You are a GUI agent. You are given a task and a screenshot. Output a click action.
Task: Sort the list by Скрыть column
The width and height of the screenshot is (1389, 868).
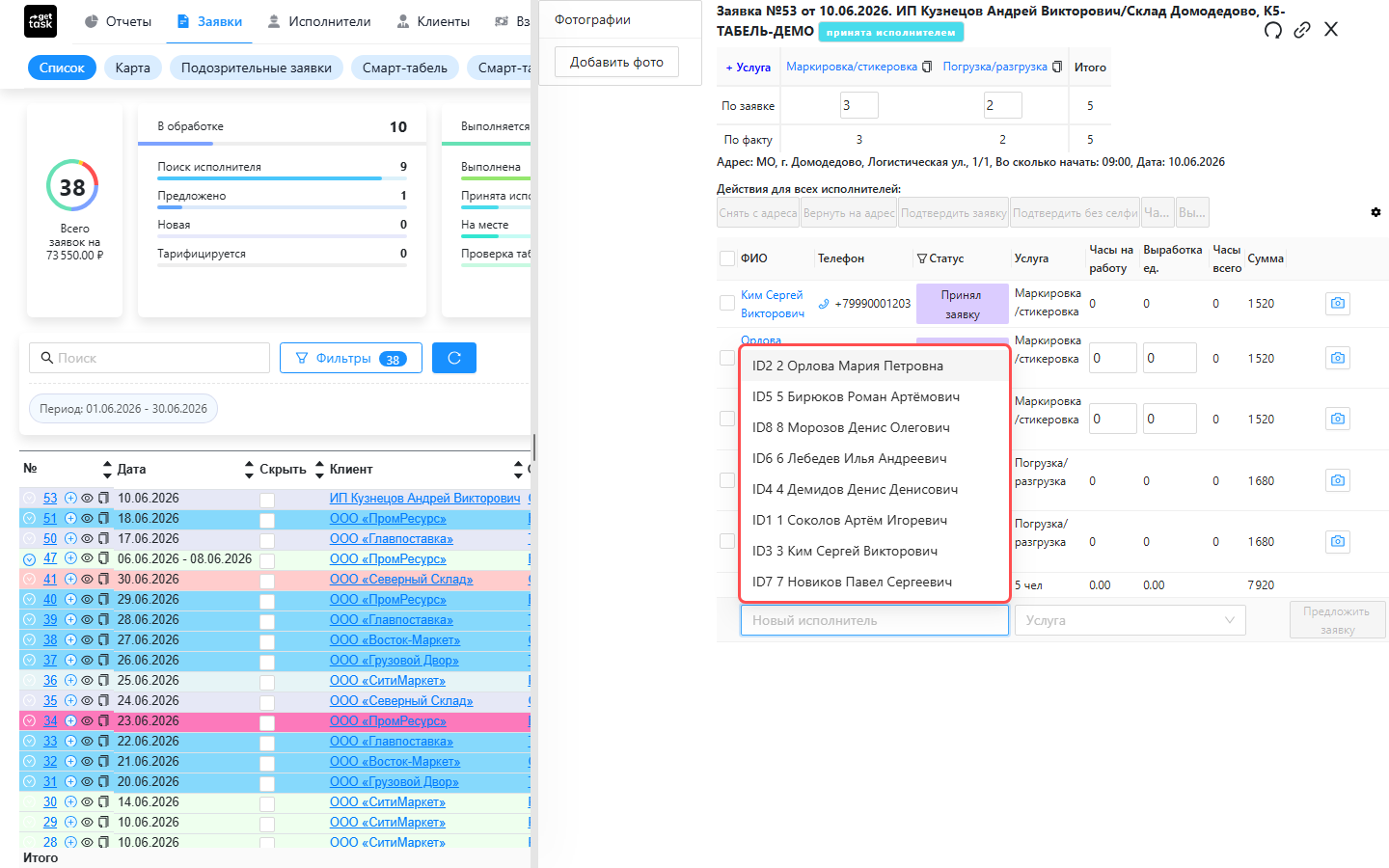(319, 470)
